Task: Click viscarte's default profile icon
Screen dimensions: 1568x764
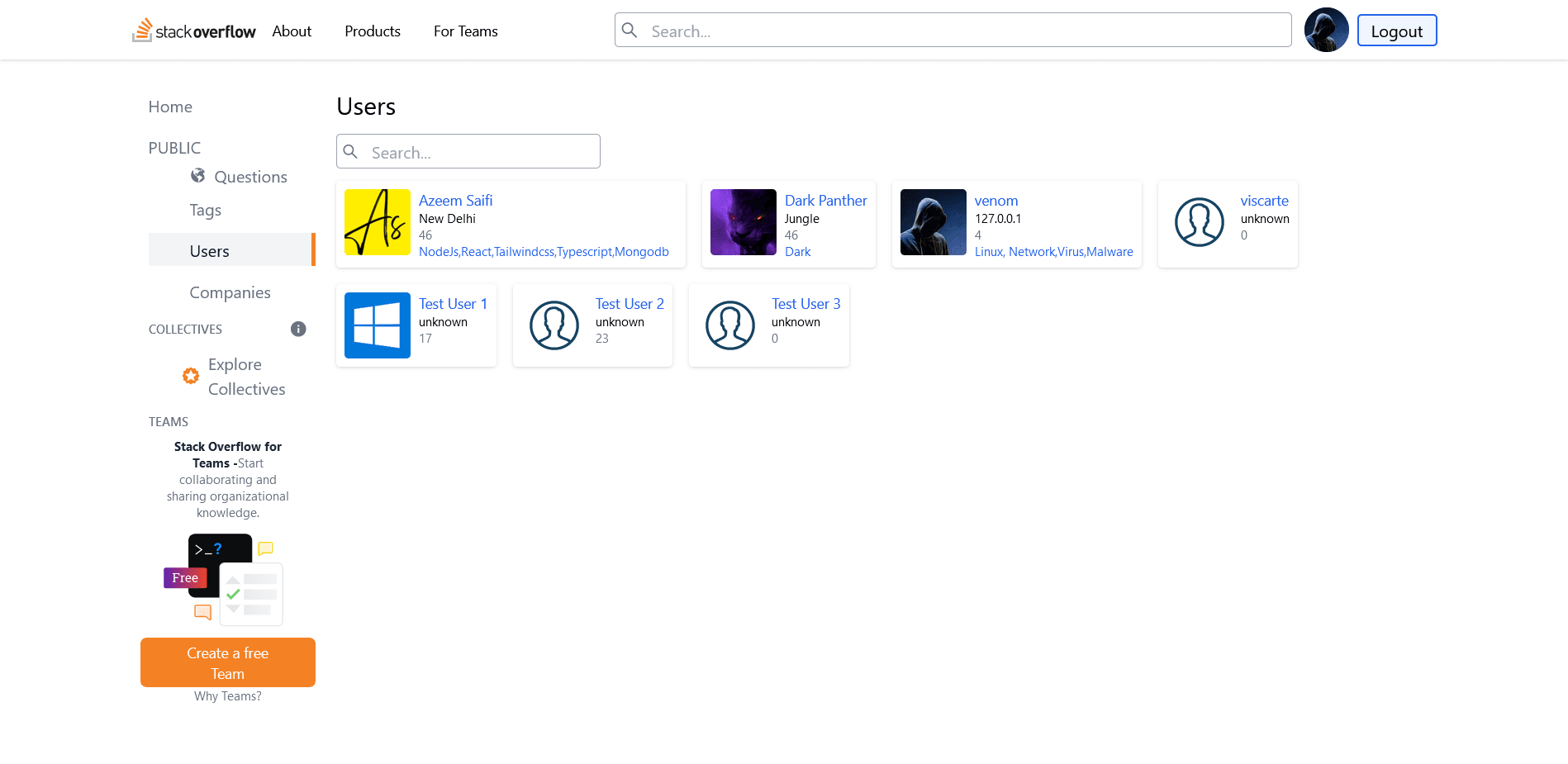Action: 1200,222
